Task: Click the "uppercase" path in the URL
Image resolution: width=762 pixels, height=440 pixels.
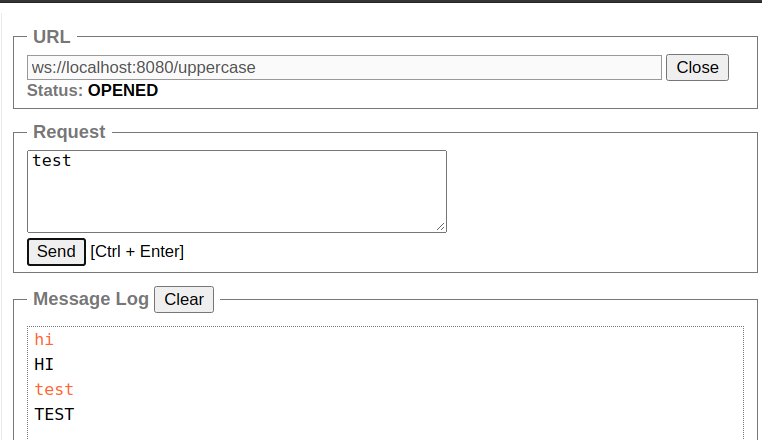Action: pyautogui.click(x=217, y=68)
